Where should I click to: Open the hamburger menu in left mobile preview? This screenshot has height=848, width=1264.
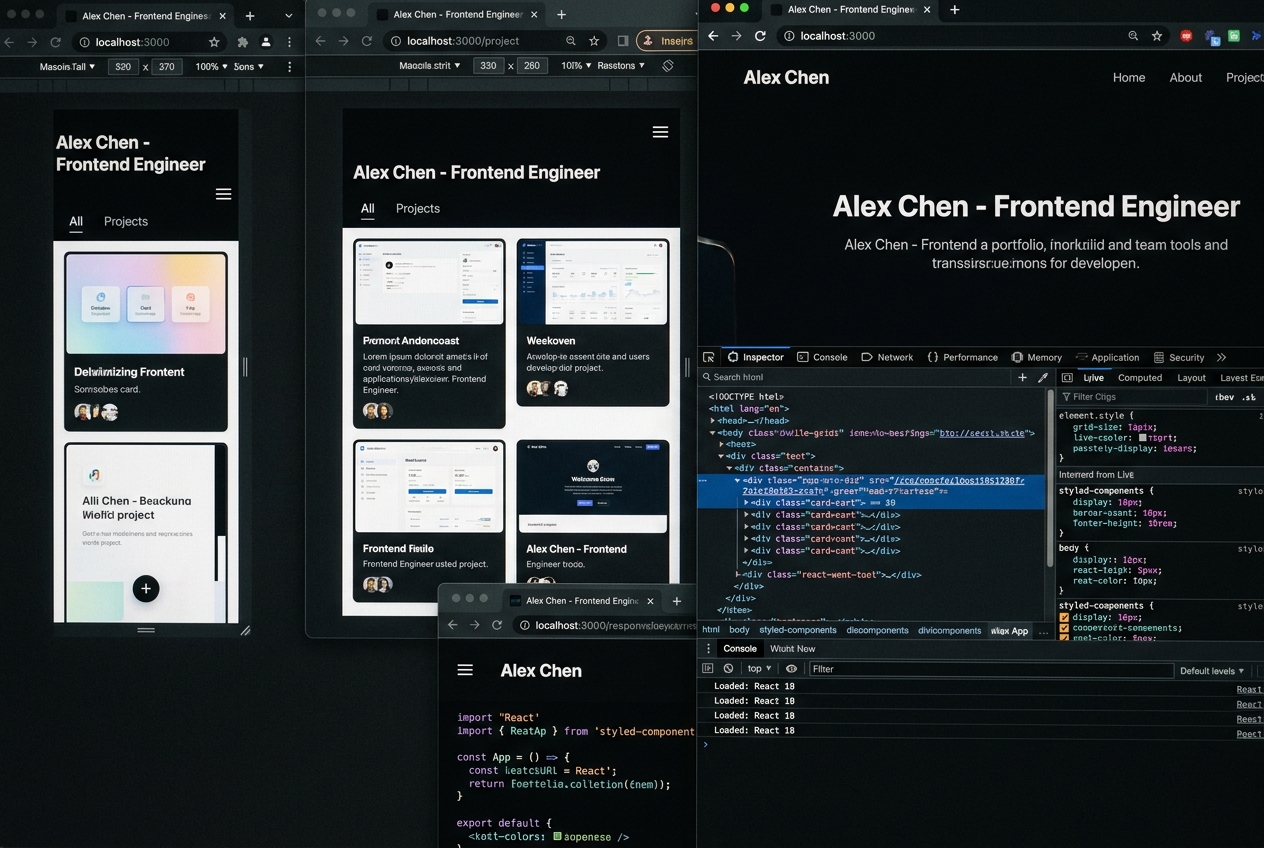tap(223, 194)
